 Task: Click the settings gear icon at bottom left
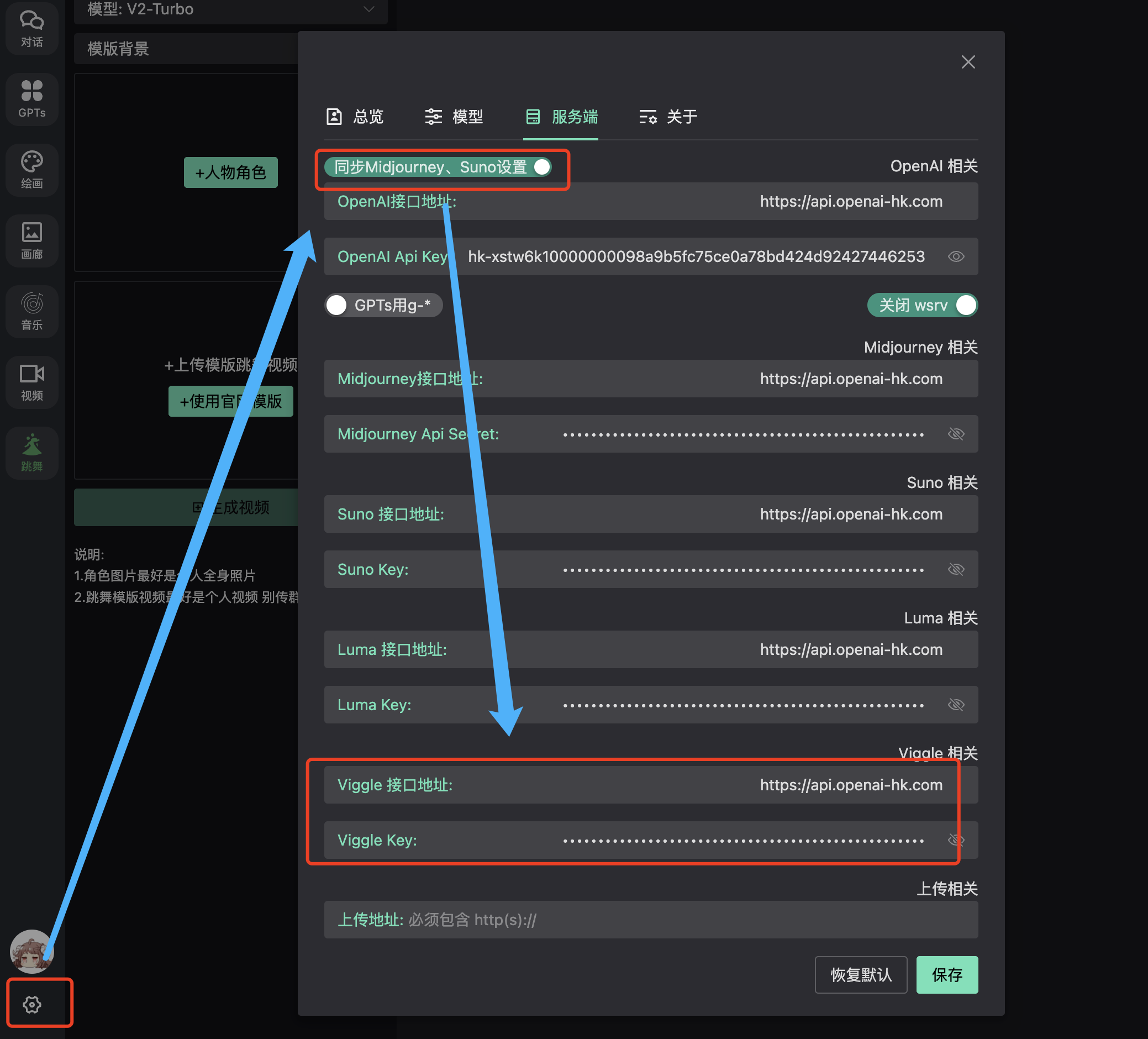click(x=32, y=1004)
